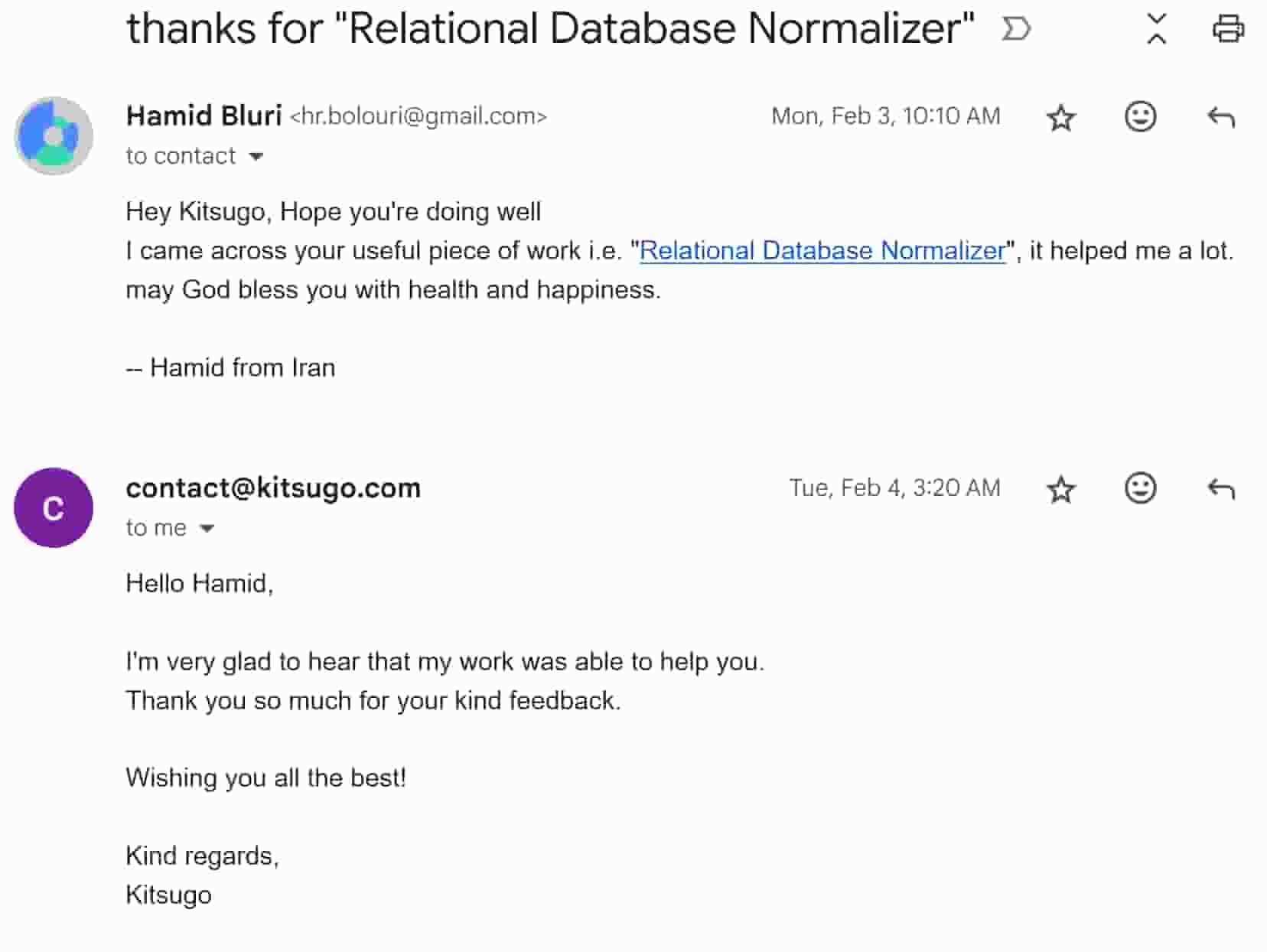
Task: Click the Tue, Feb 4 timestamp
Action: point(894,487)
